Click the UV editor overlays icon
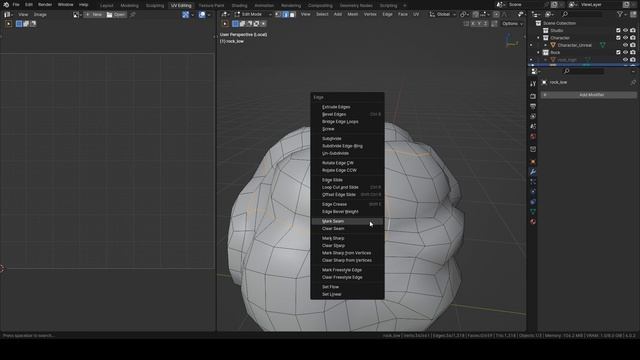This screenshot has width=640, height=360. (x=202, y=14)
